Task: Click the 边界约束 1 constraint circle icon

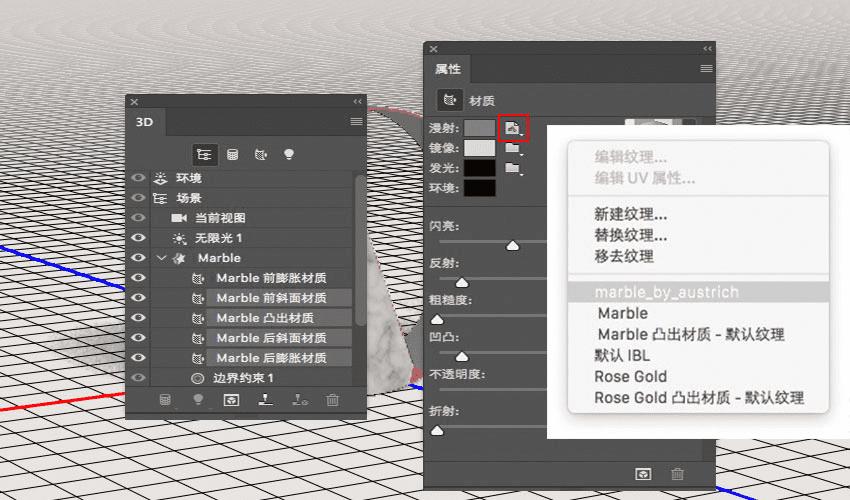Action: tap(198, 378)
